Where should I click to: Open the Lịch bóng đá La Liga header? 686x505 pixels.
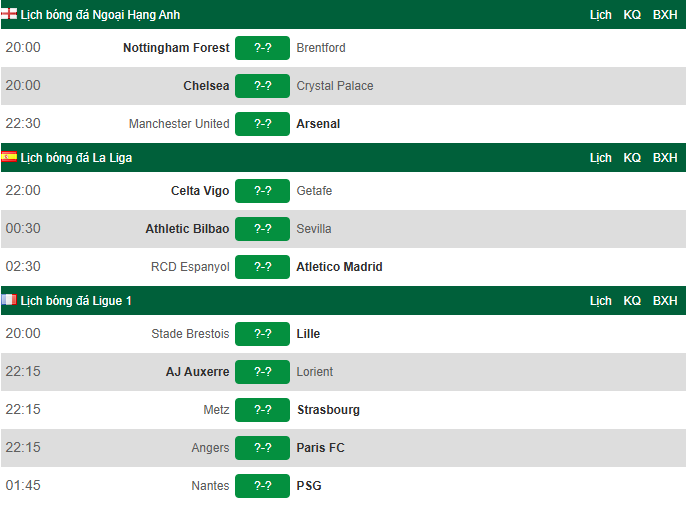pos(76,158)
